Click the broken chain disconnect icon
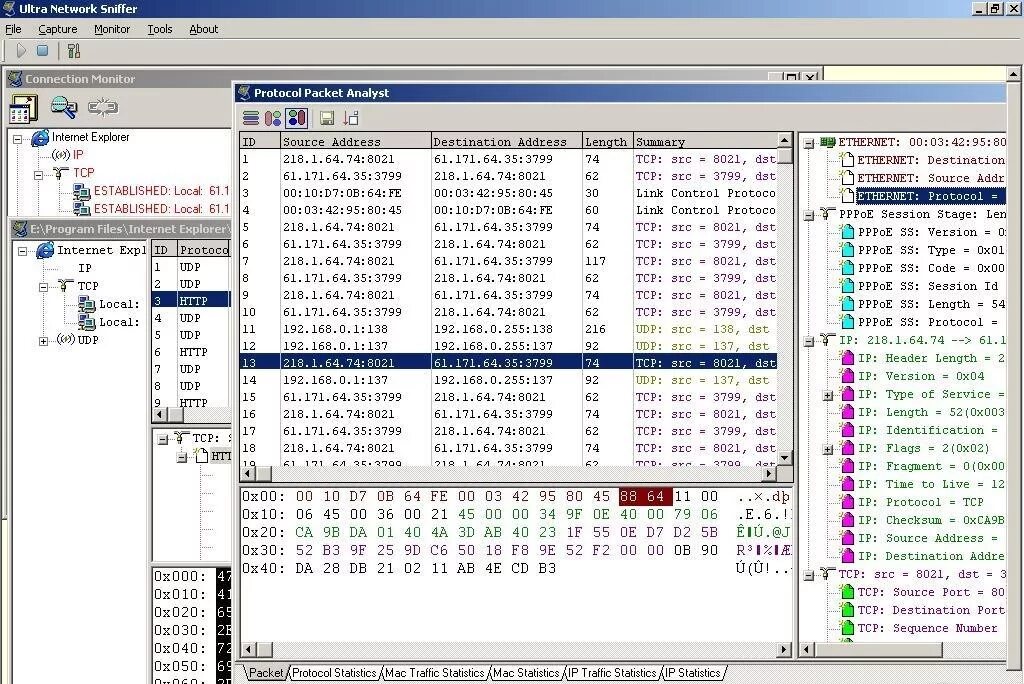The image size is (1024, 684). pos(103,107)
